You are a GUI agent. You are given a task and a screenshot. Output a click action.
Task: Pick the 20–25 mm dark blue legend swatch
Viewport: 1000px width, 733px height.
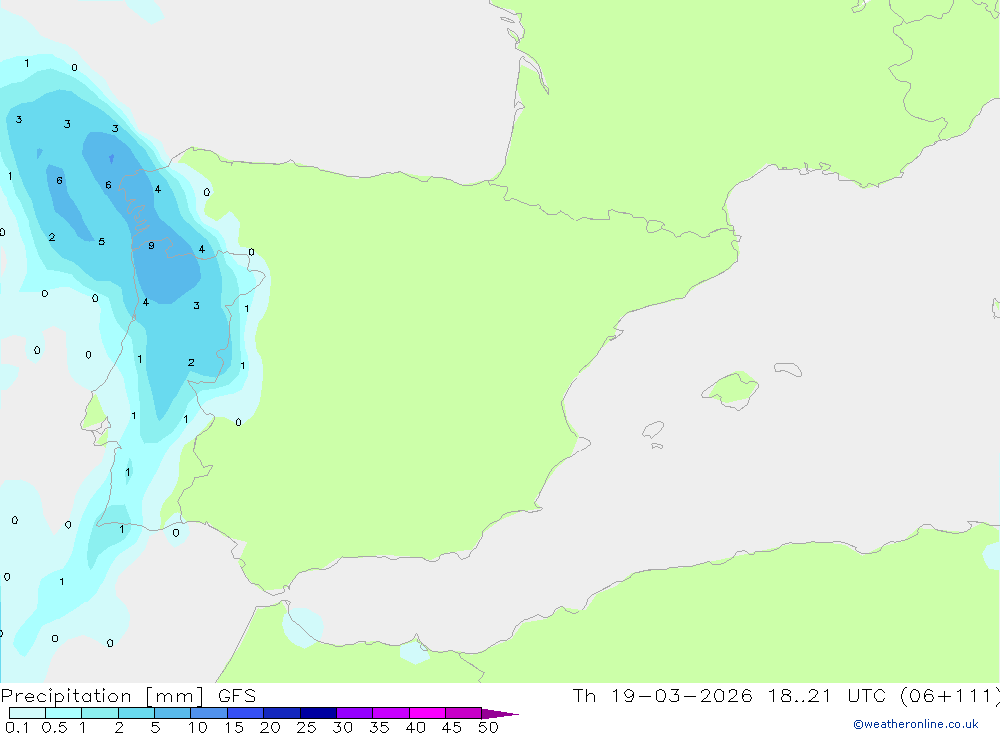282,713
